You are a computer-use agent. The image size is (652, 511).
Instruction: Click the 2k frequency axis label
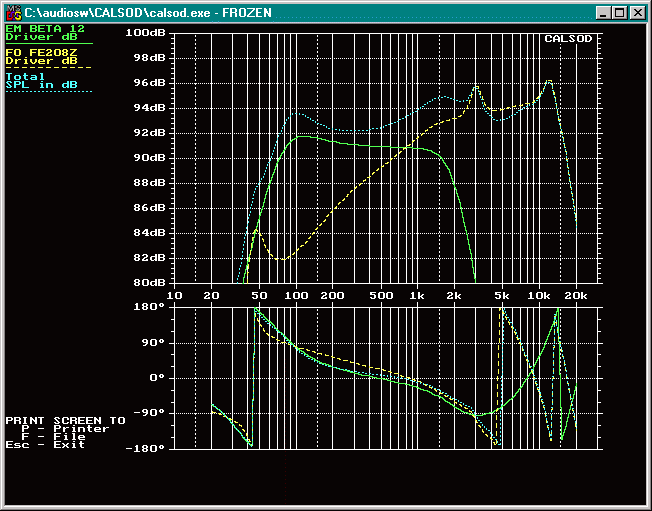coord(454,296)
